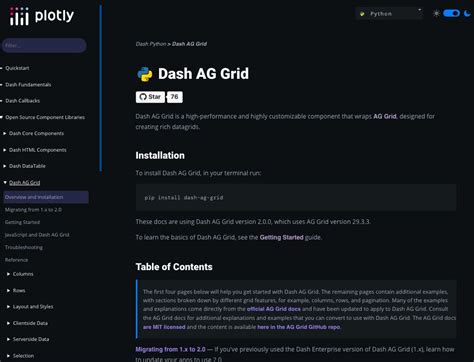The height and width of the screenshot is (362, 474).
Task: Expand the Columns section arrow
Action: click(8, 274)
